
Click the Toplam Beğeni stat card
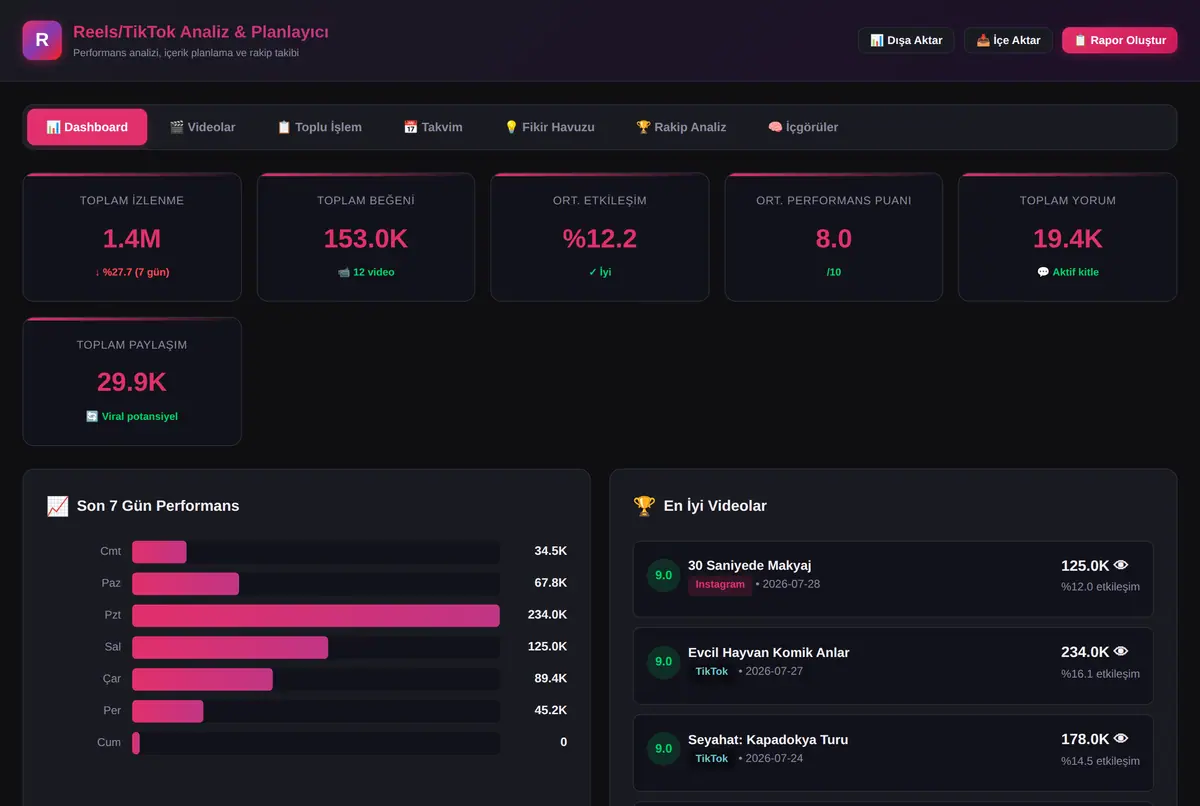tap(366, 237)
